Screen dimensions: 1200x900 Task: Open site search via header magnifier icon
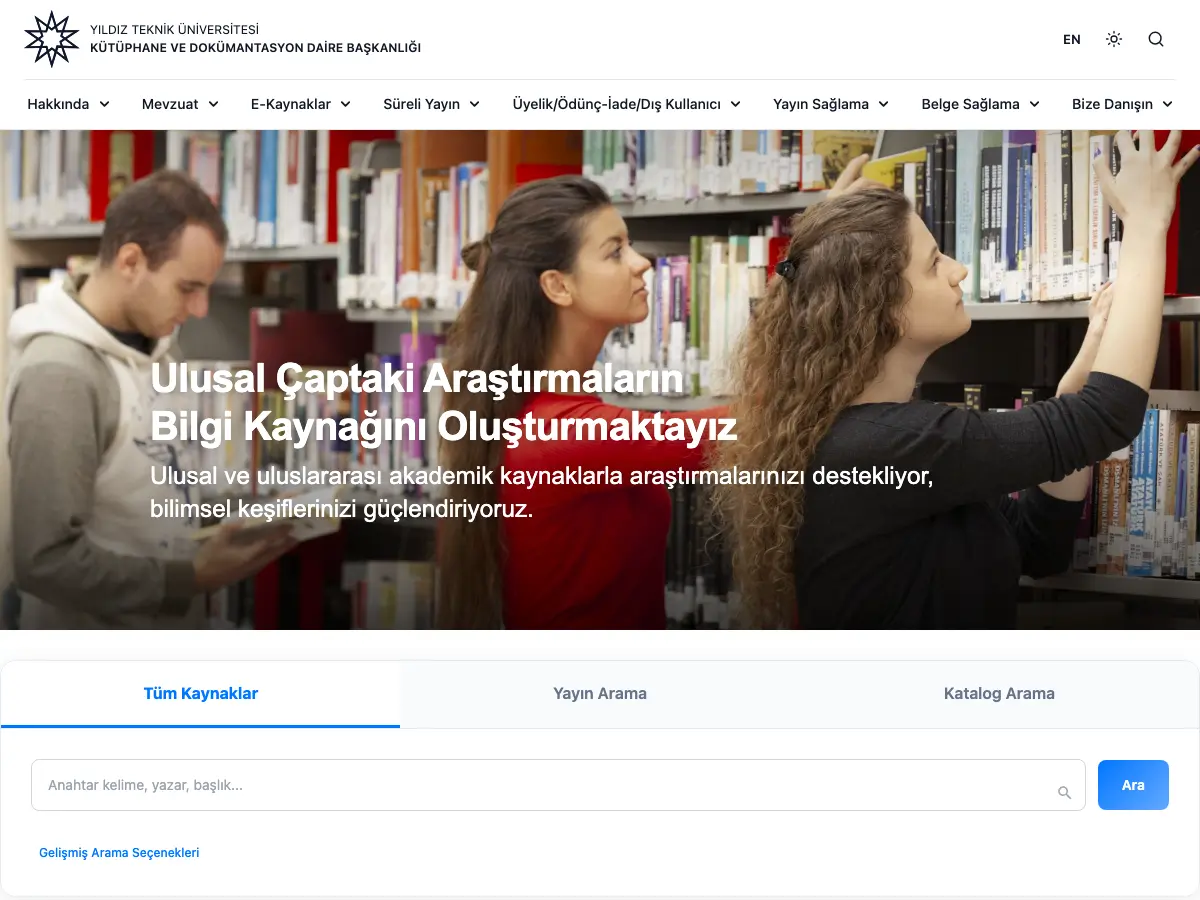tap(1156, 39)
